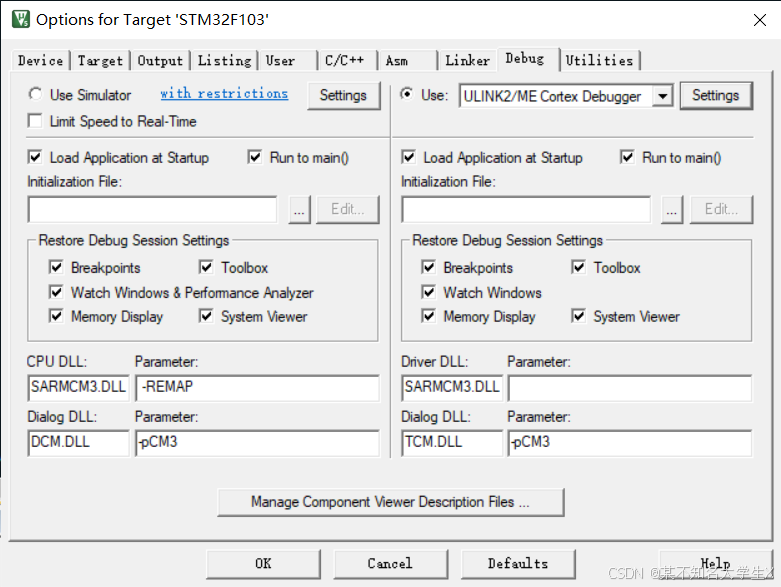Open the Linker tab
Viewport: 781px width, 587px height.
(x=467, y=61)
